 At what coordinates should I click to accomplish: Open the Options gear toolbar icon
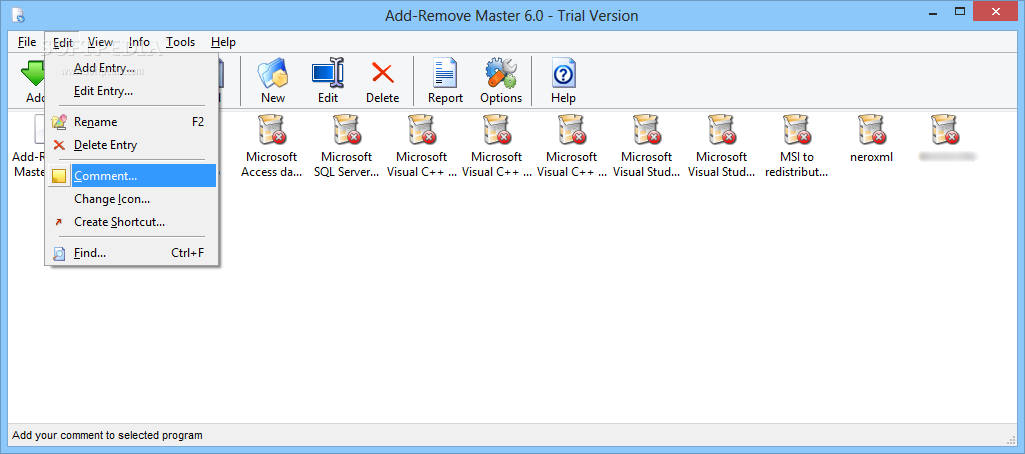[501, 73]
